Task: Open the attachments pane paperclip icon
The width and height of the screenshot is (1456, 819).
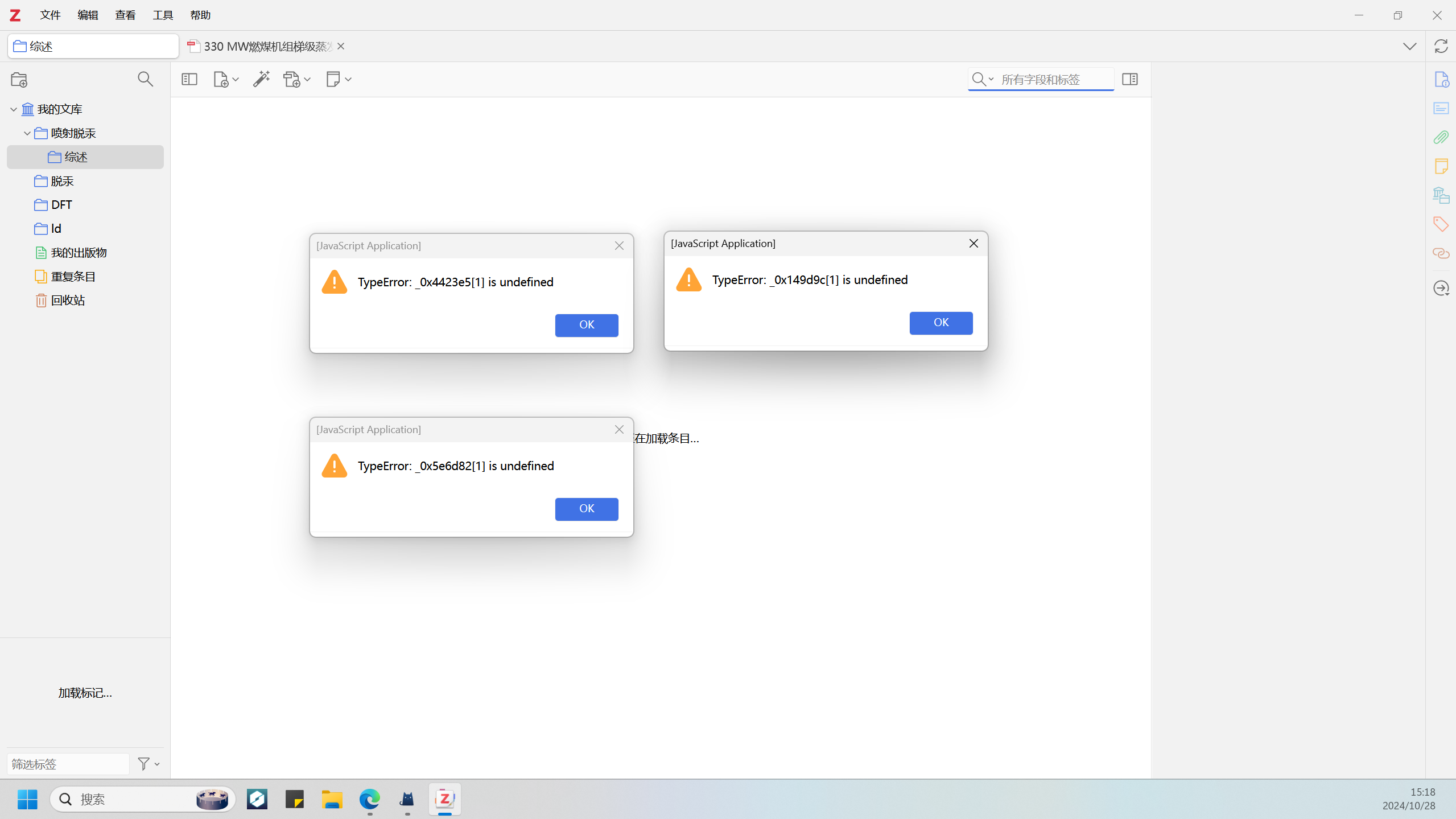Action: 1441,137
